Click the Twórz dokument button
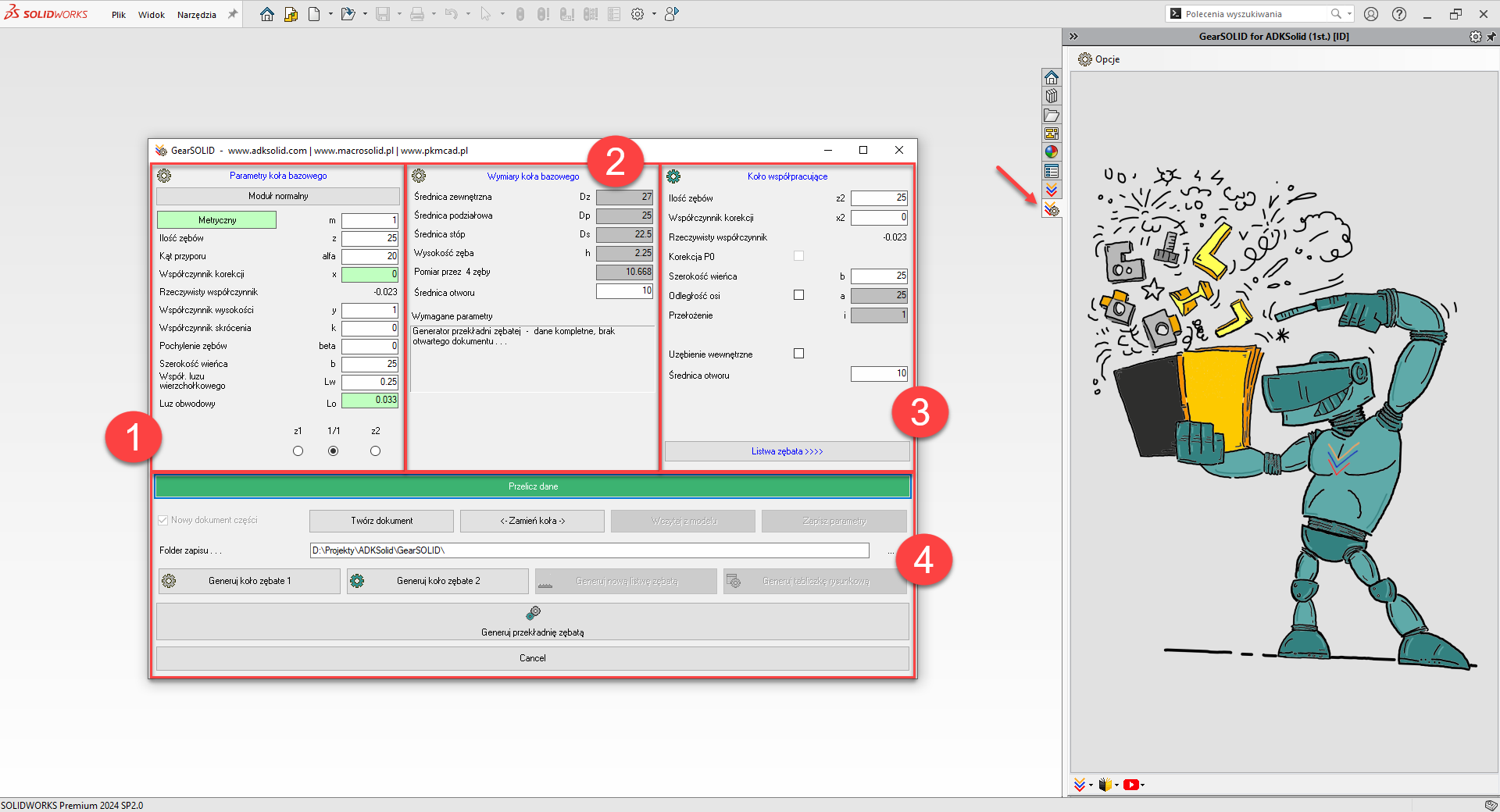Viewport: 1500px width, 812px height. pyautogui.click(x=381, y=521)
